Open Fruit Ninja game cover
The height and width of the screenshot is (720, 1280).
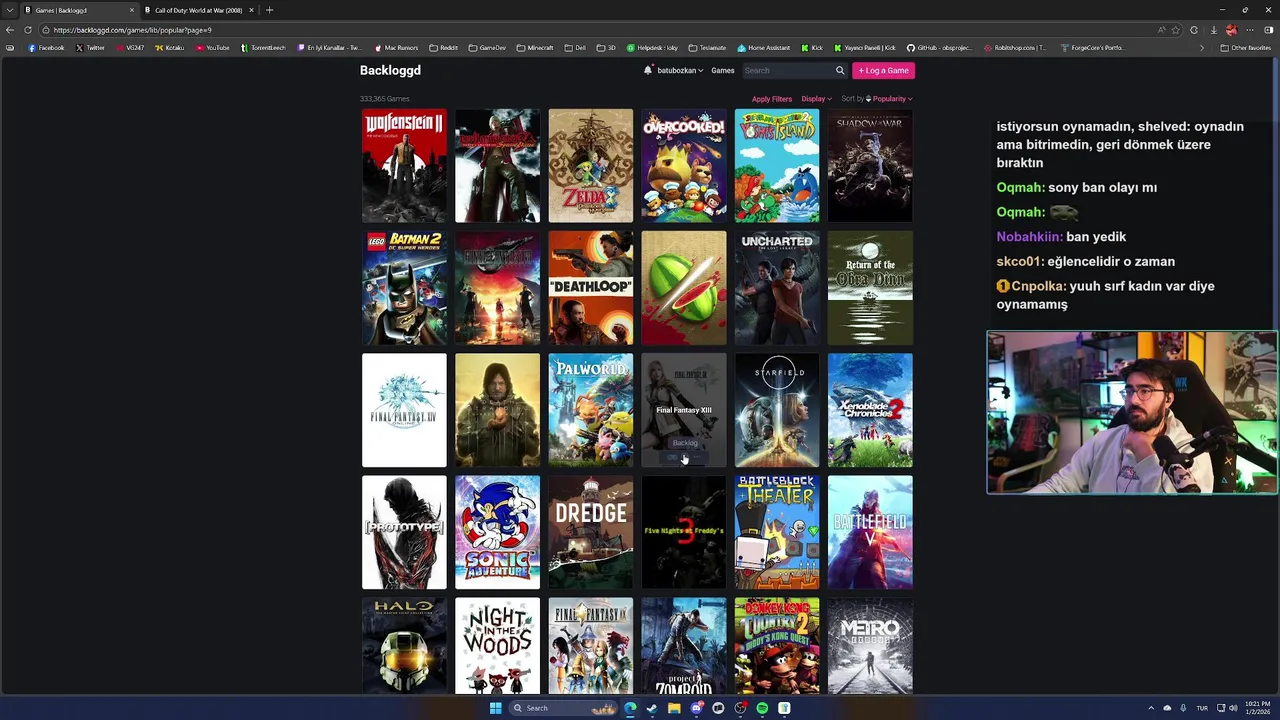point(684,288)
